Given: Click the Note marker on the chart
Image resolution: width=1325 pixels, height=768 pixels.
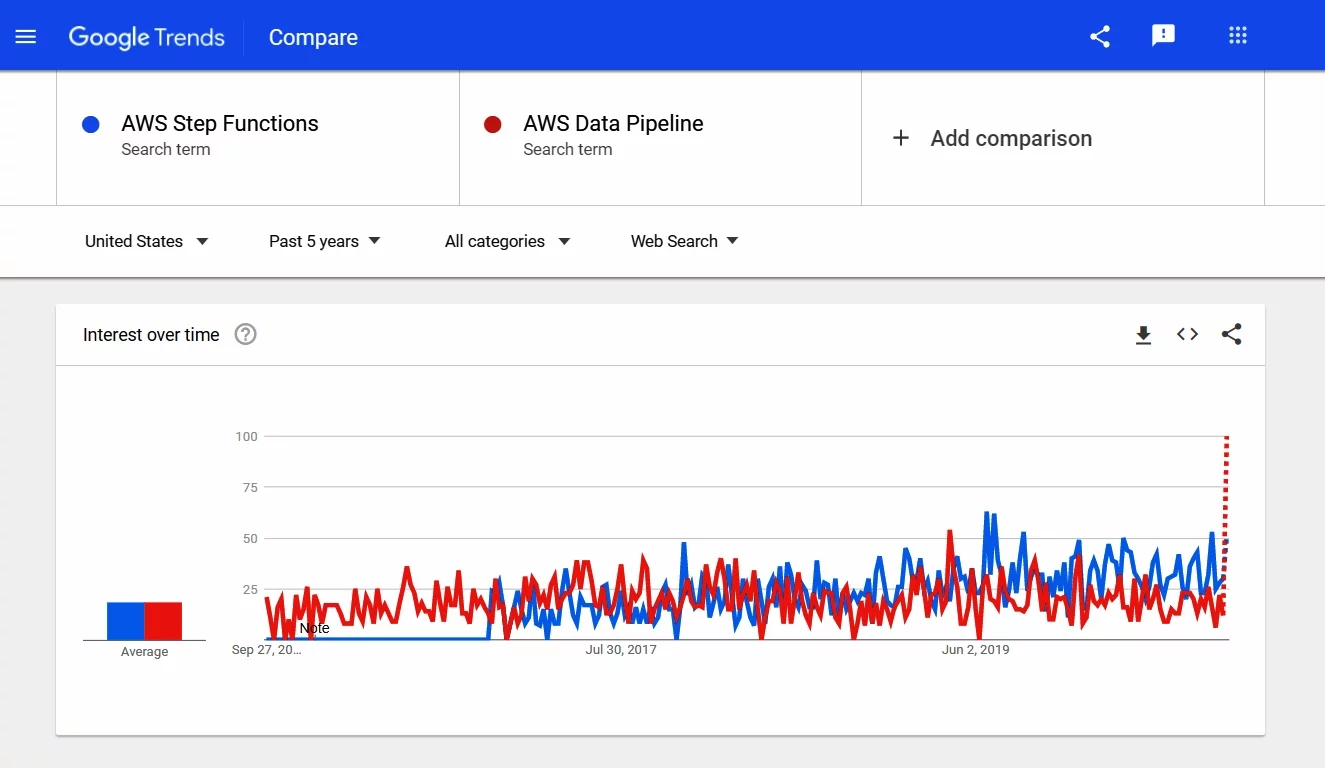Looking at the screenshot, I should click(x=314, y=628).
